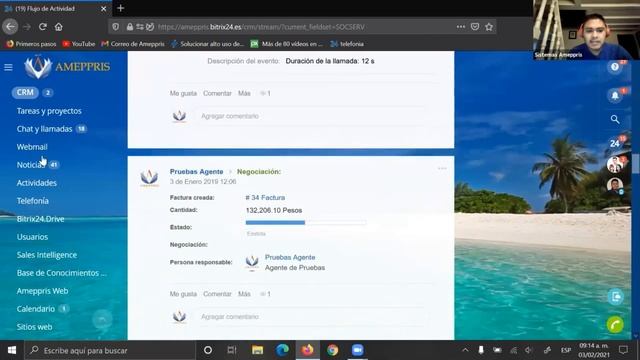Open Task View in the taskbar

pyautogui.click(x=232, y=350)
